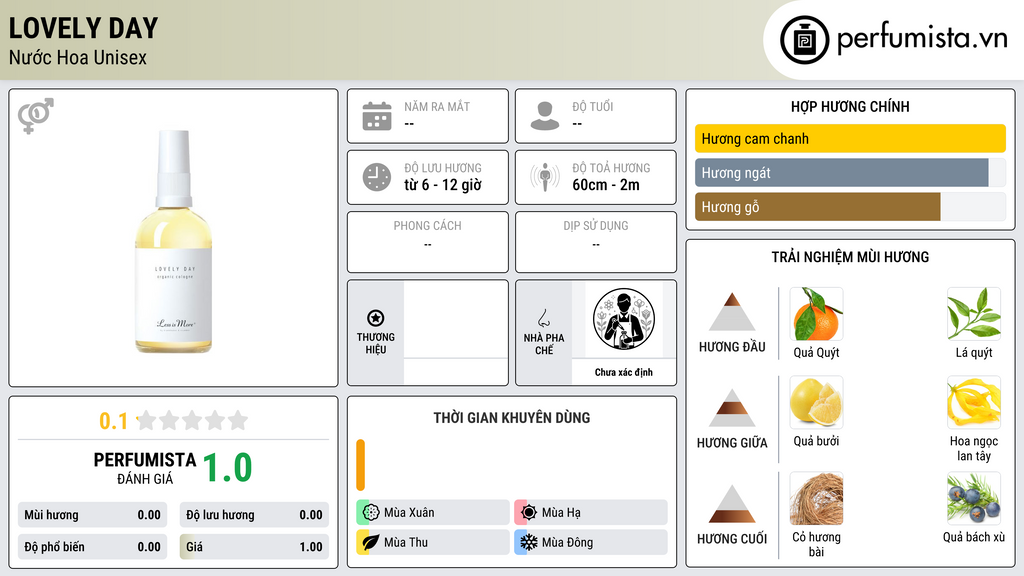This screenshot has width=1024, height=576.
Task: Select the Quả bưởi grapefruit image
Action: click(816, 402)
